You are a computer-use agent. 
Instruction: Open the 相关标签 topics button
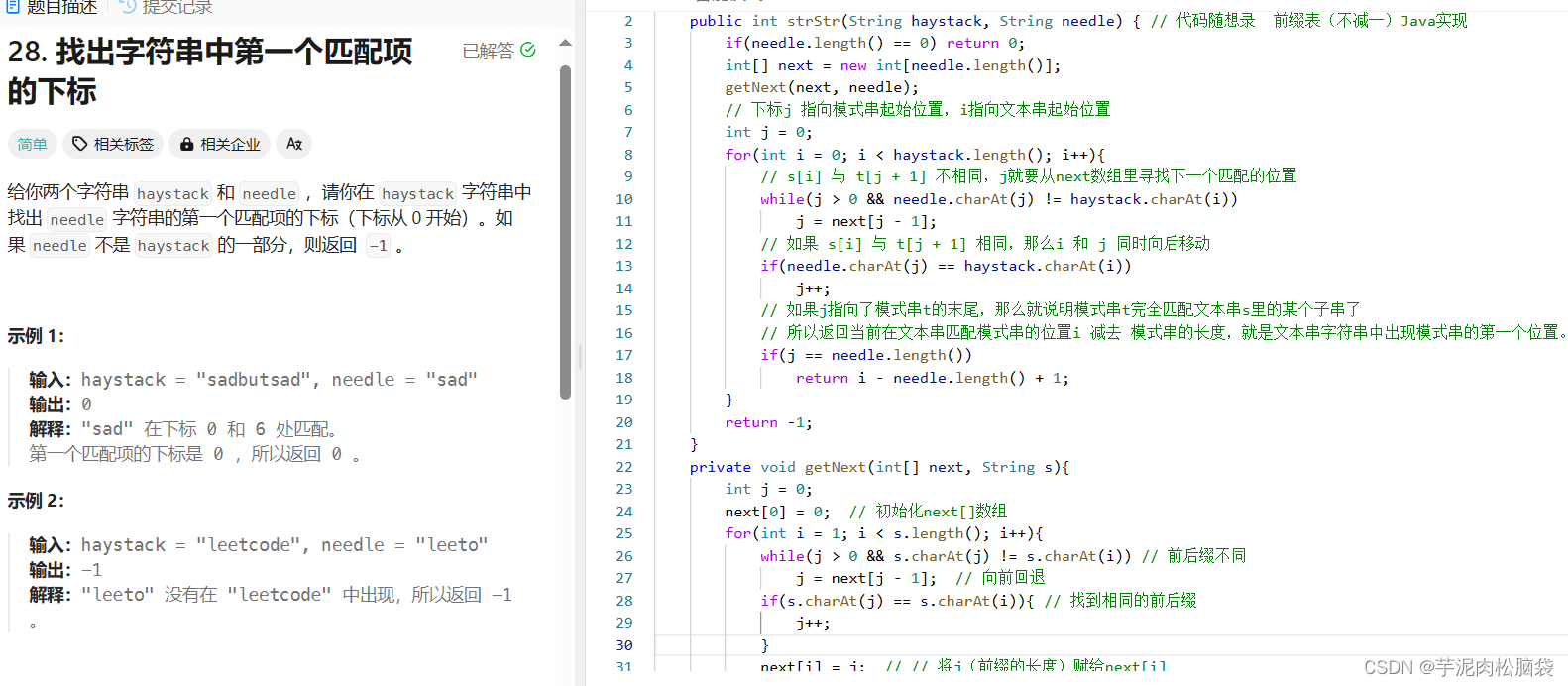[x=113, y=144]
